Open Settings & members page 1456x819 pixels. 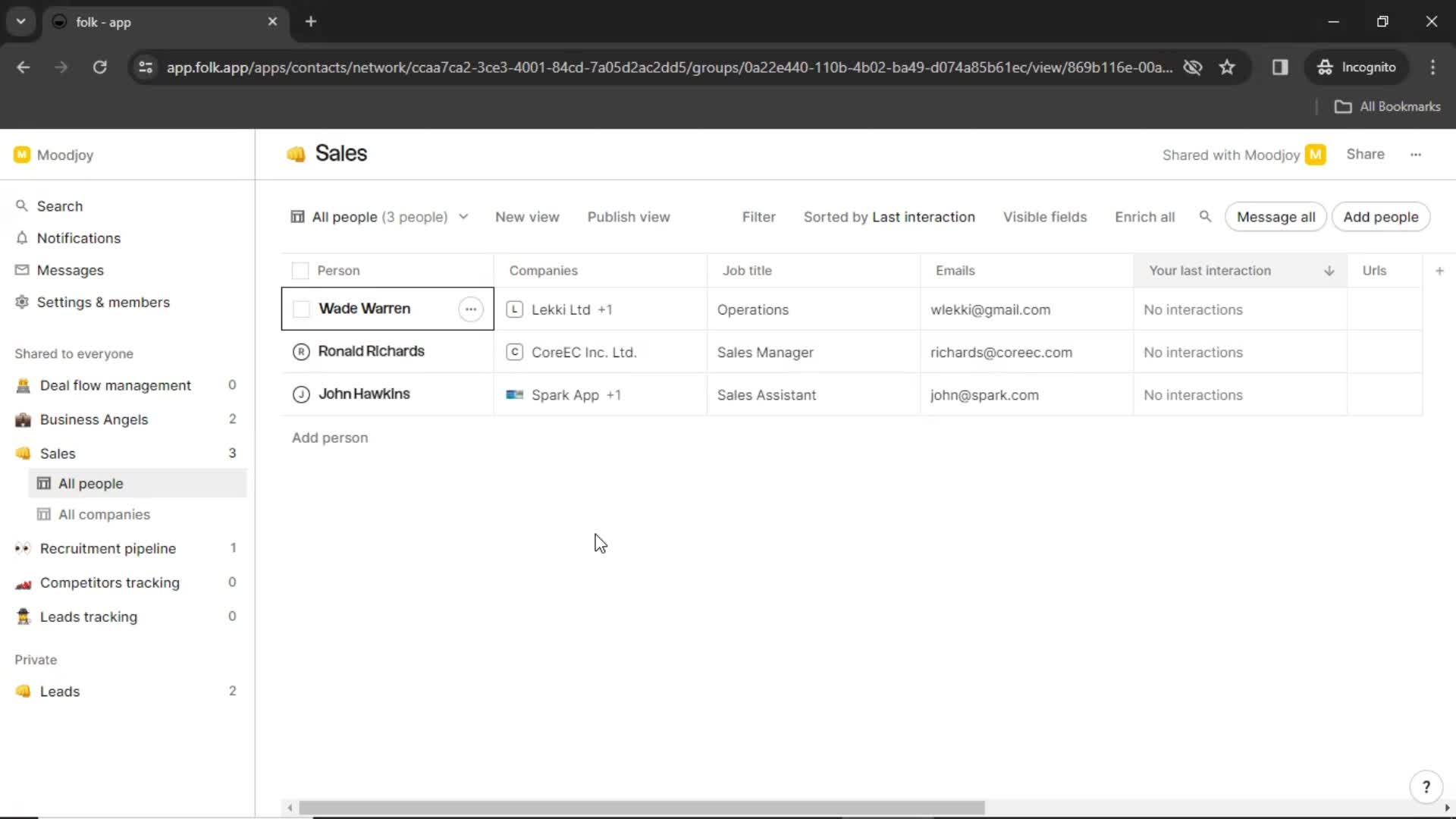pyautogui.click(x=104, y=302)
